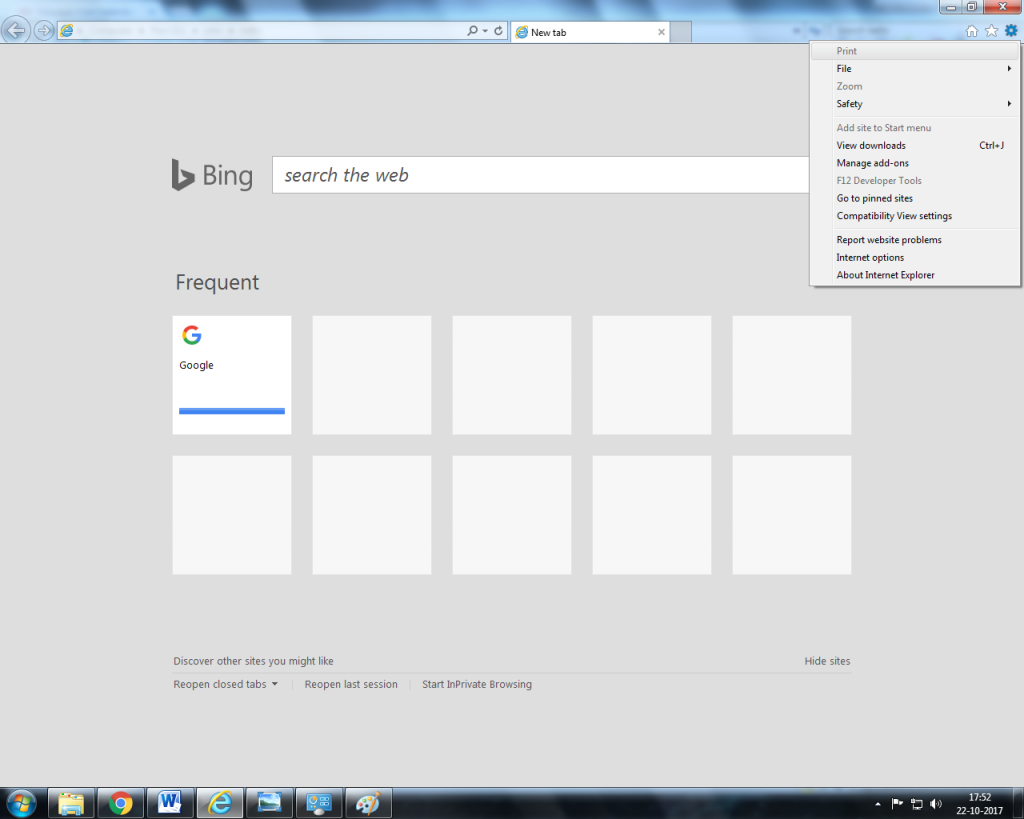Click the Bing logo
The width and height of the screenshot is (1024, 819).
(211, 175)
